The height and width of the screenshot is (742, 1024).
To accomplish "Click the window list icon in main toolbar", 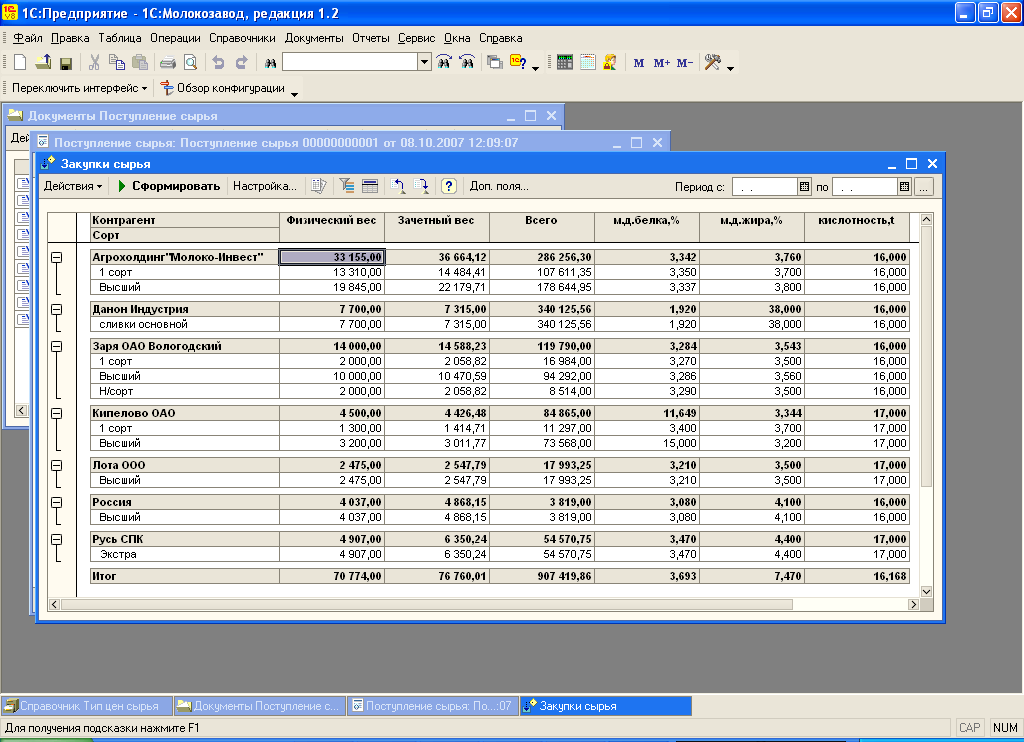I will pos(495,63).
